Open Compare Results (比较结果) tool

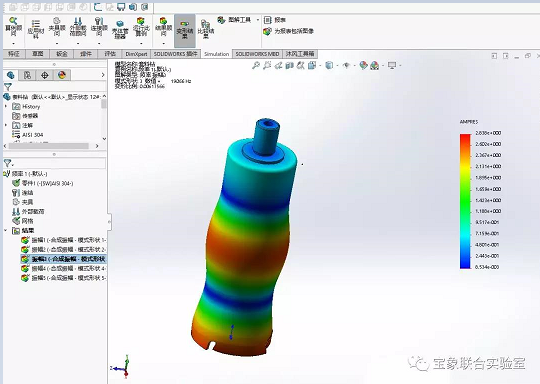coord(206,29)
